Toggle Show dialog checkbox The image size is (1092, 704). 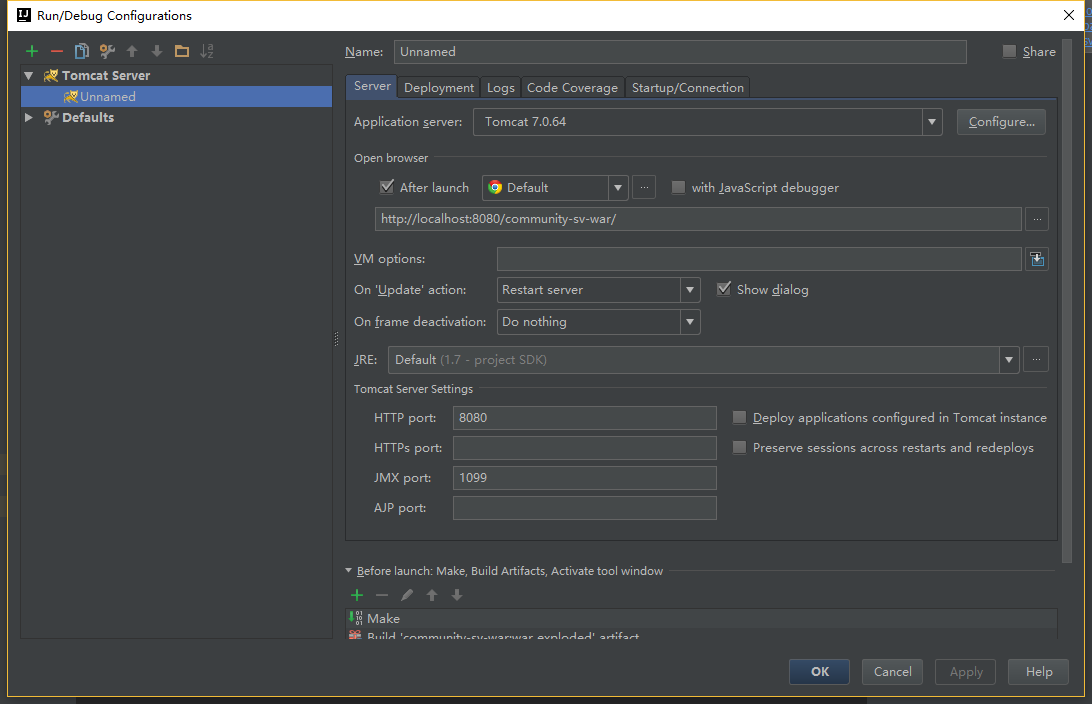pos(724,289)
